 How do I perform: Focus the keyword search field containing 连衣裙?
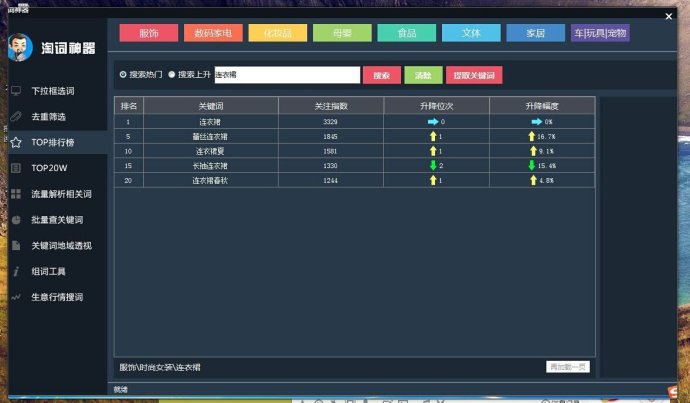287,75
